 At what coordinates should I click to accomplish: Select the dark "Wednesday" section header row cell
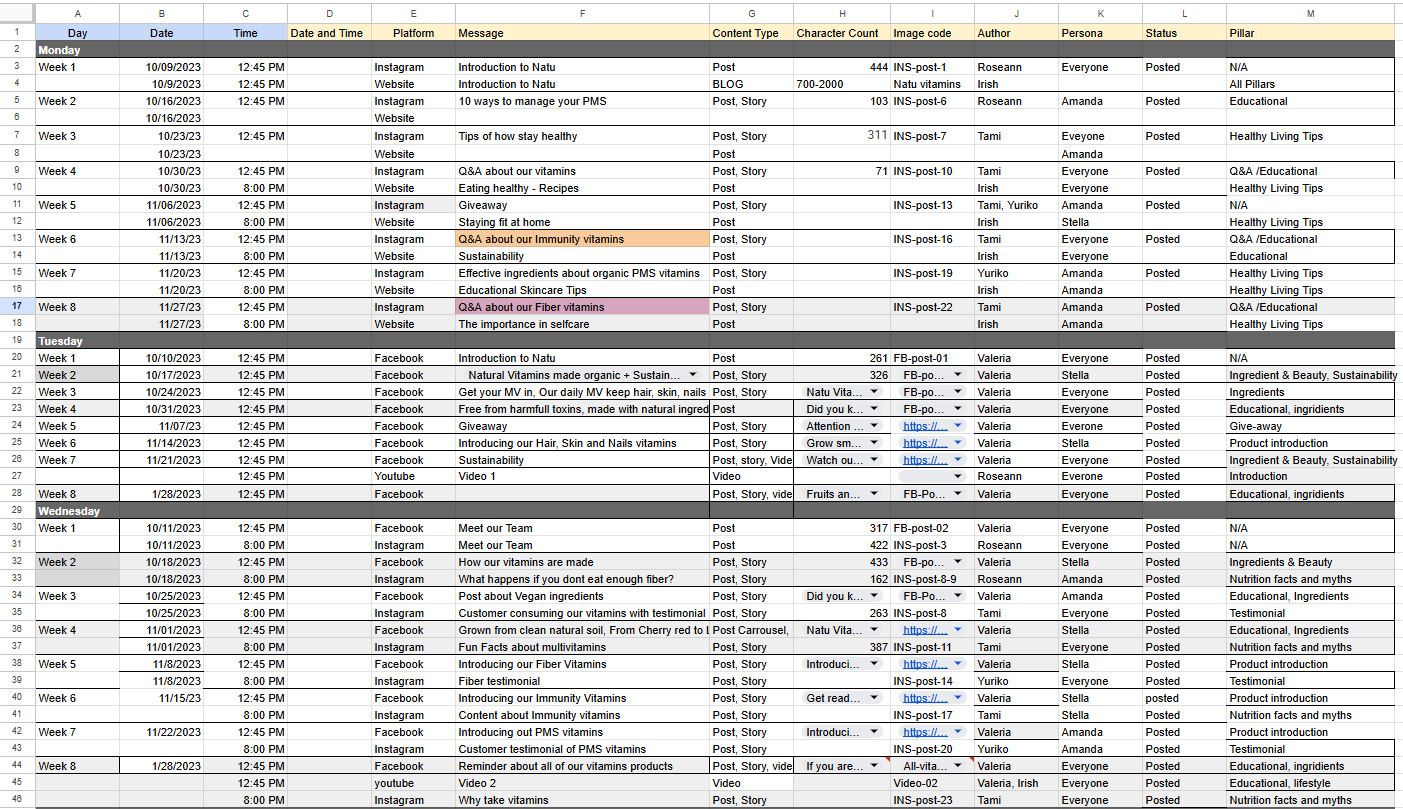click(76, 511)
